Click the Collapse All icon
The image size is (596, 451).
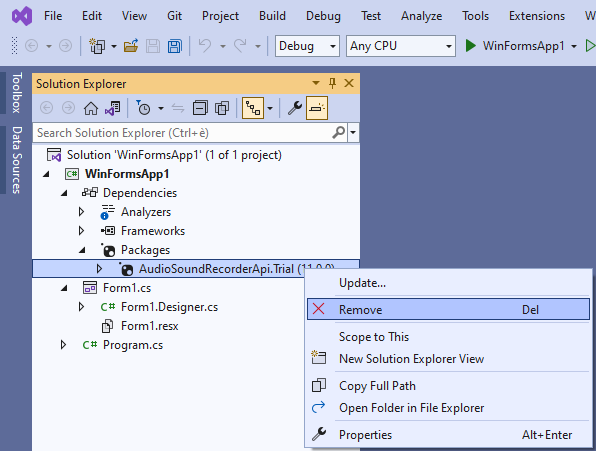tap(200, 108)
